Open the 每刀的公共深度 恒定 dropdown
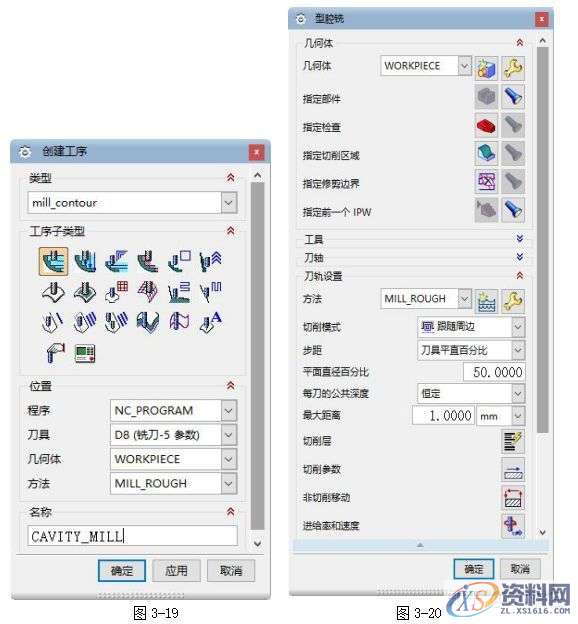578x624 pixels. (518, 394)
